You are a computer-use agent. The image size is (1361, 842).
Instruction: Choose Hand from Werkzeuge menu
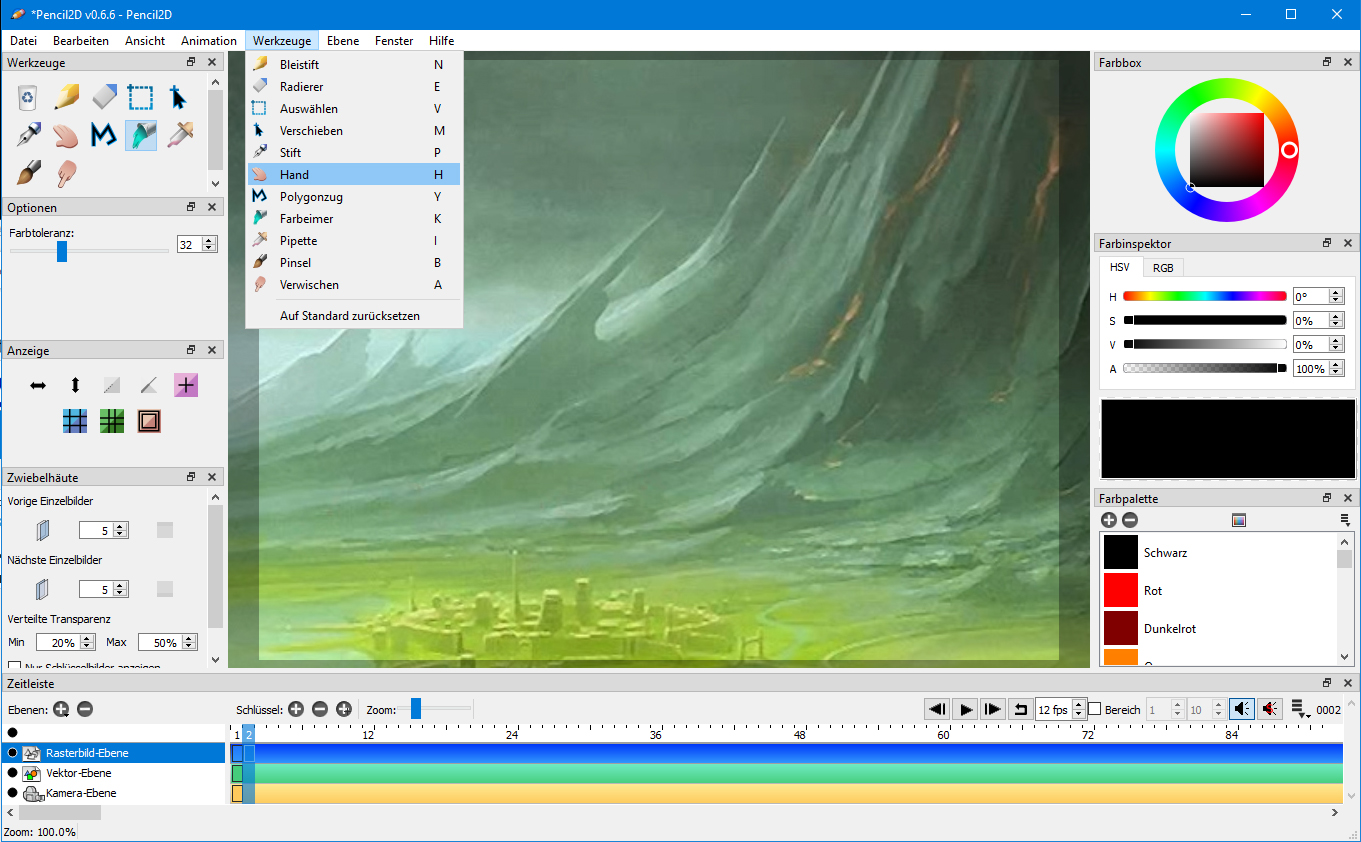(354, 174)
